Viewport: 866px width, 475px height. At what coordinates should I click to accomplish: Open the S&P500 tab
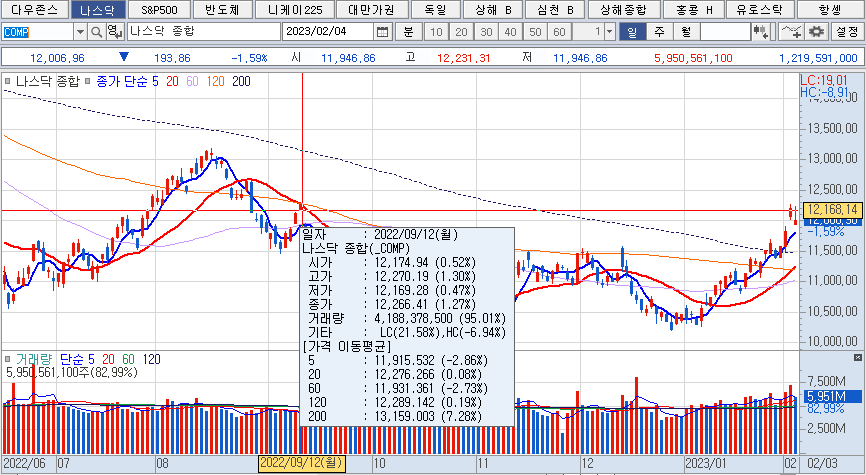(159, 9)
